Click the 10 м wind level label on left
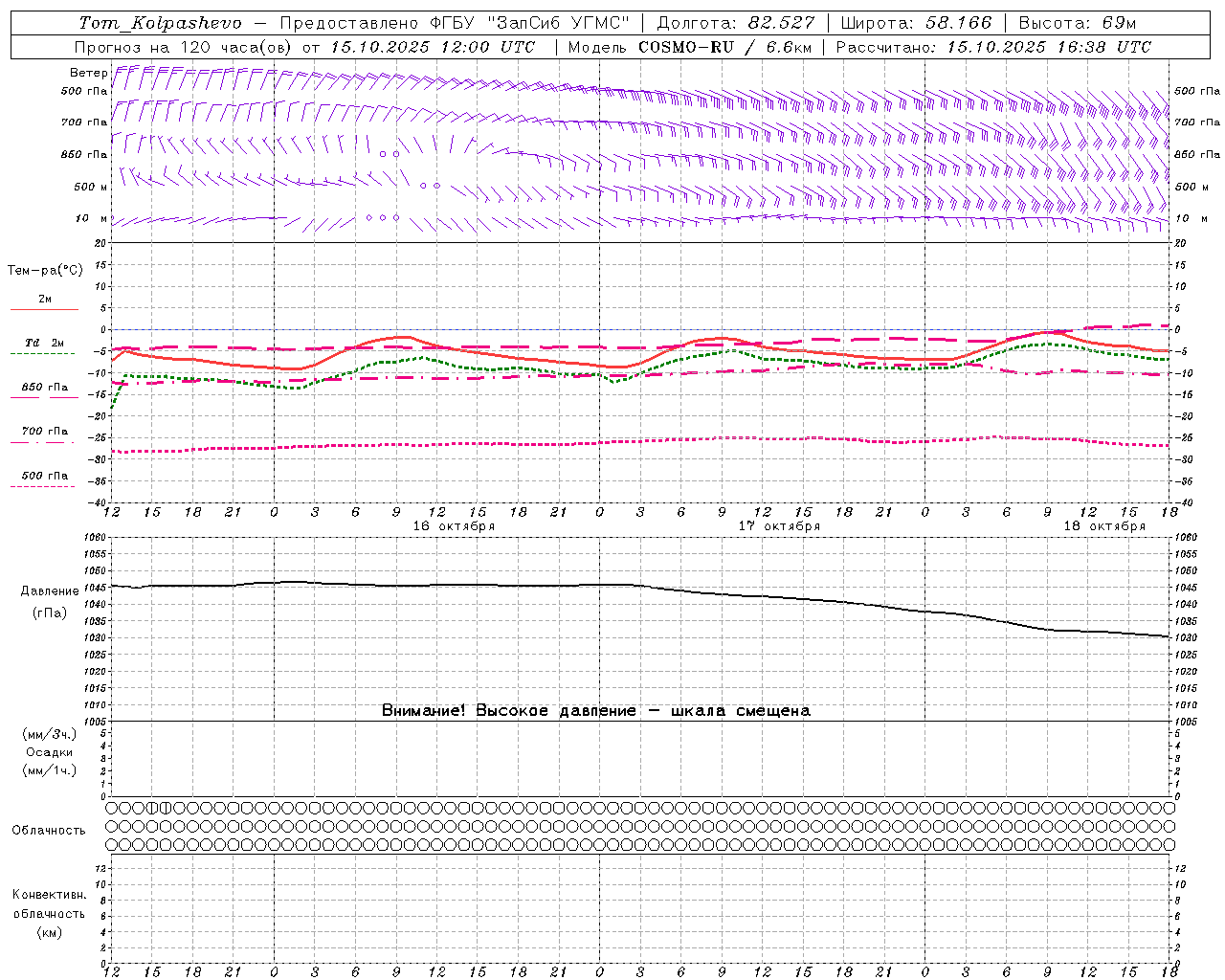This screenshot has width=1225, height=980. click(x=92, y=219)
